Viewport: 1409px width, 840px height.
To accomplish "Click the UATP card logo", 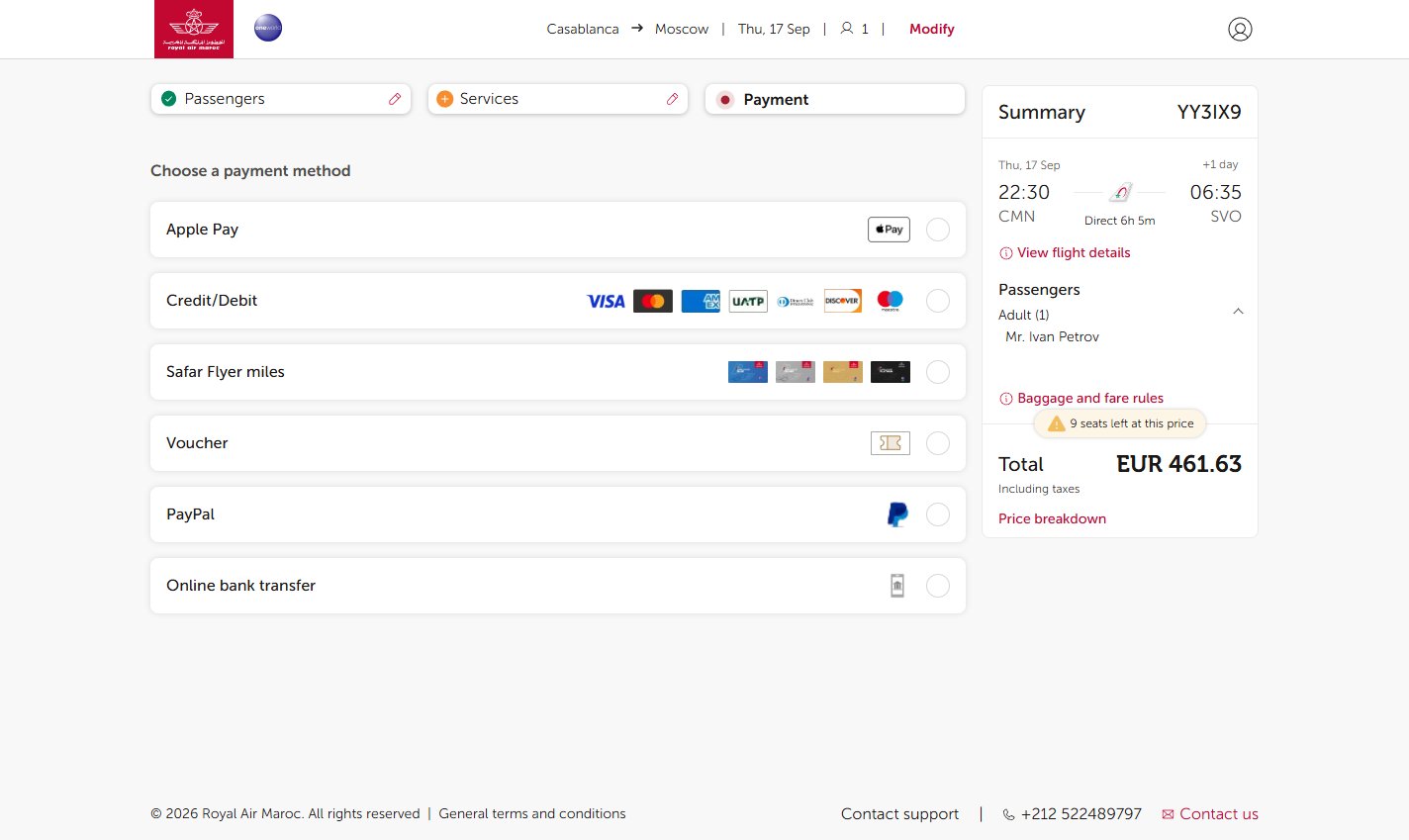I will (x=748, y=301).
